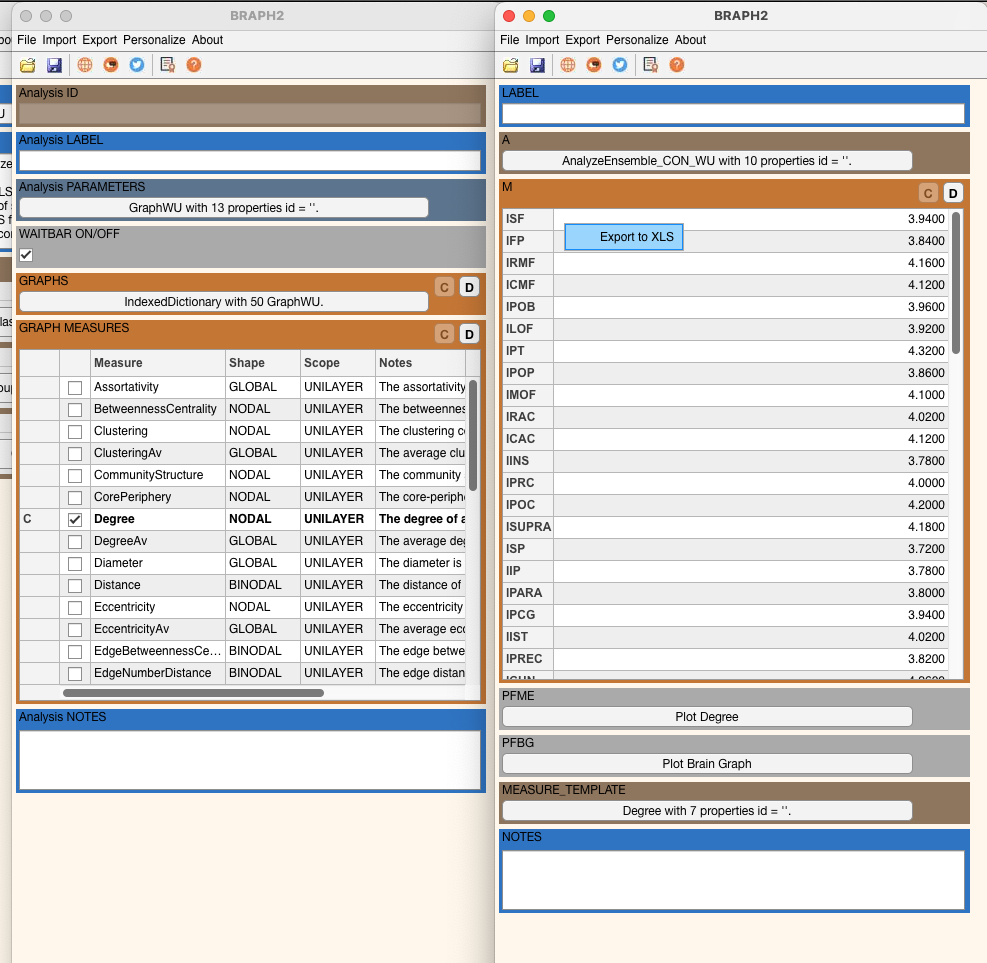Open the website globe icon in the left window
987x963 pixels.
(x=85, y=65)
